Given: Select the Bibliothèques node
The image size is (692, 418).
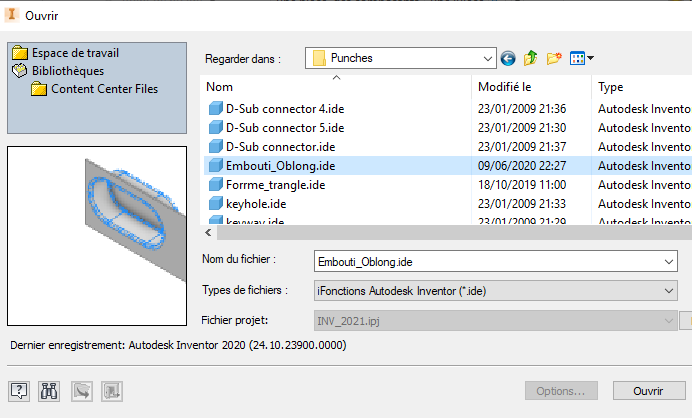Looking at the screenshot, I should click(67, 71).
